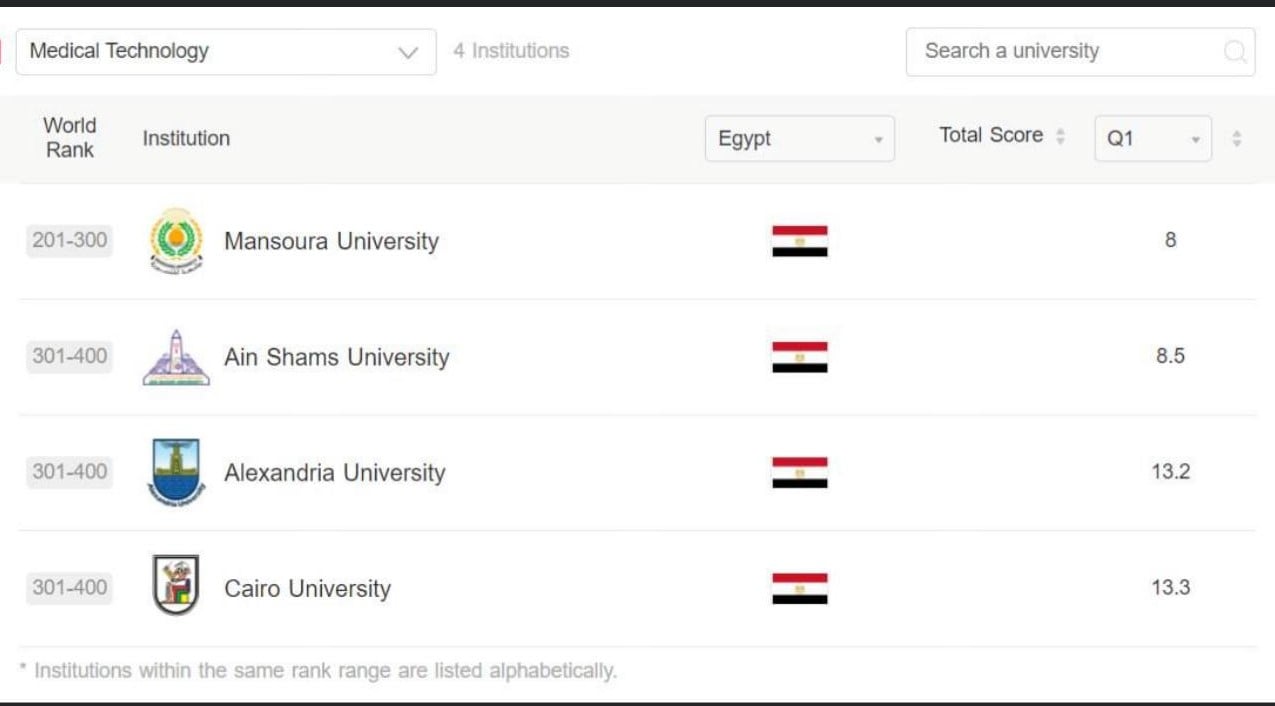Screen dimensions: 1275x706
Task: Click Egypt flag in Alexandria row
Action: (799, 472)
